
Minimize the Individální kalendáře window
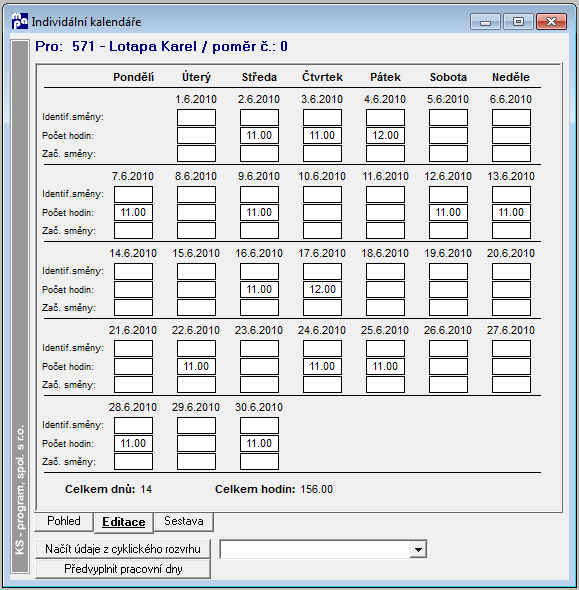point(485,22)
